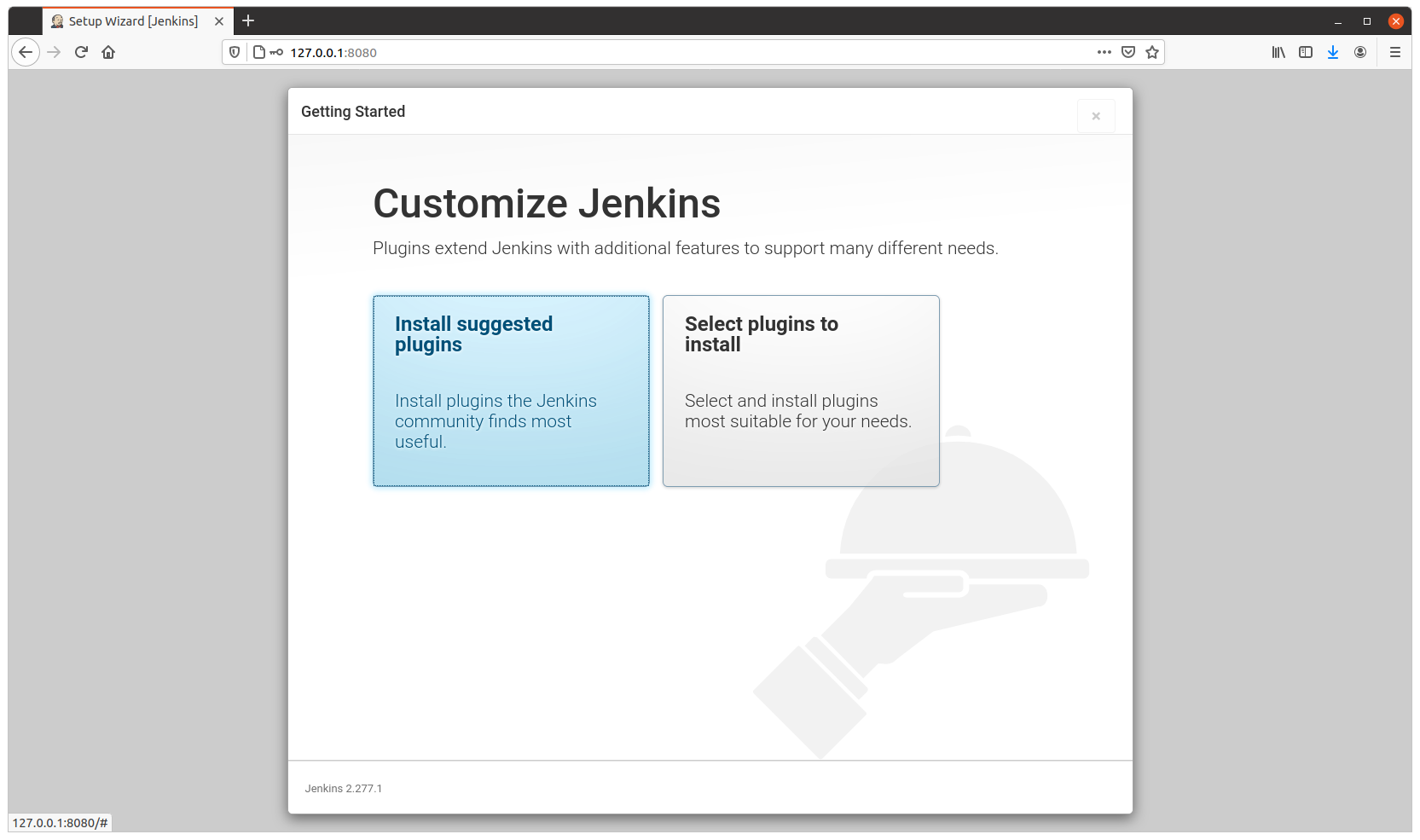
Task: Open the tracking protection shield icon
Action: click(x=235, y=52)
